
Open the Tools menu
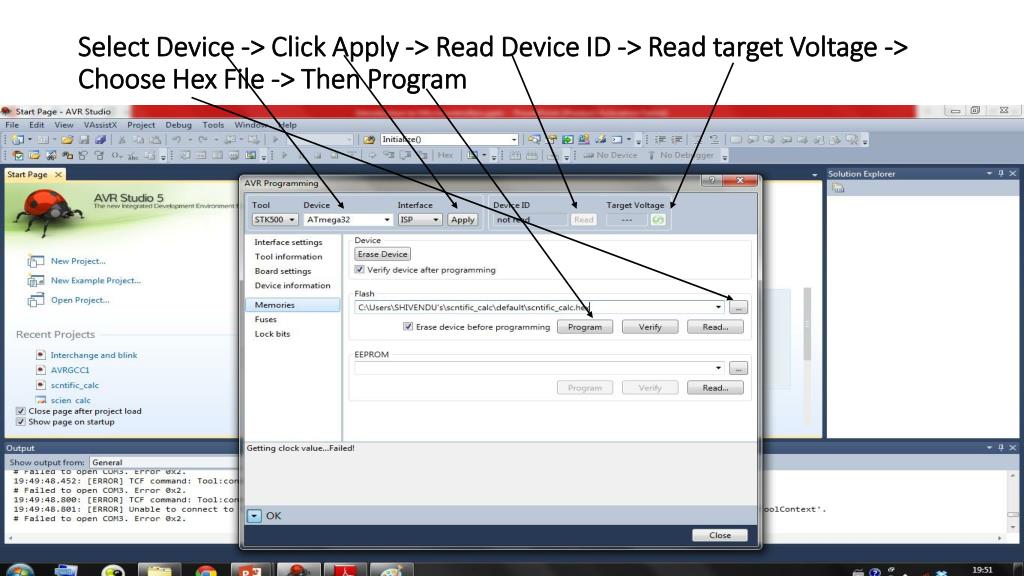[x=213, y=125]
